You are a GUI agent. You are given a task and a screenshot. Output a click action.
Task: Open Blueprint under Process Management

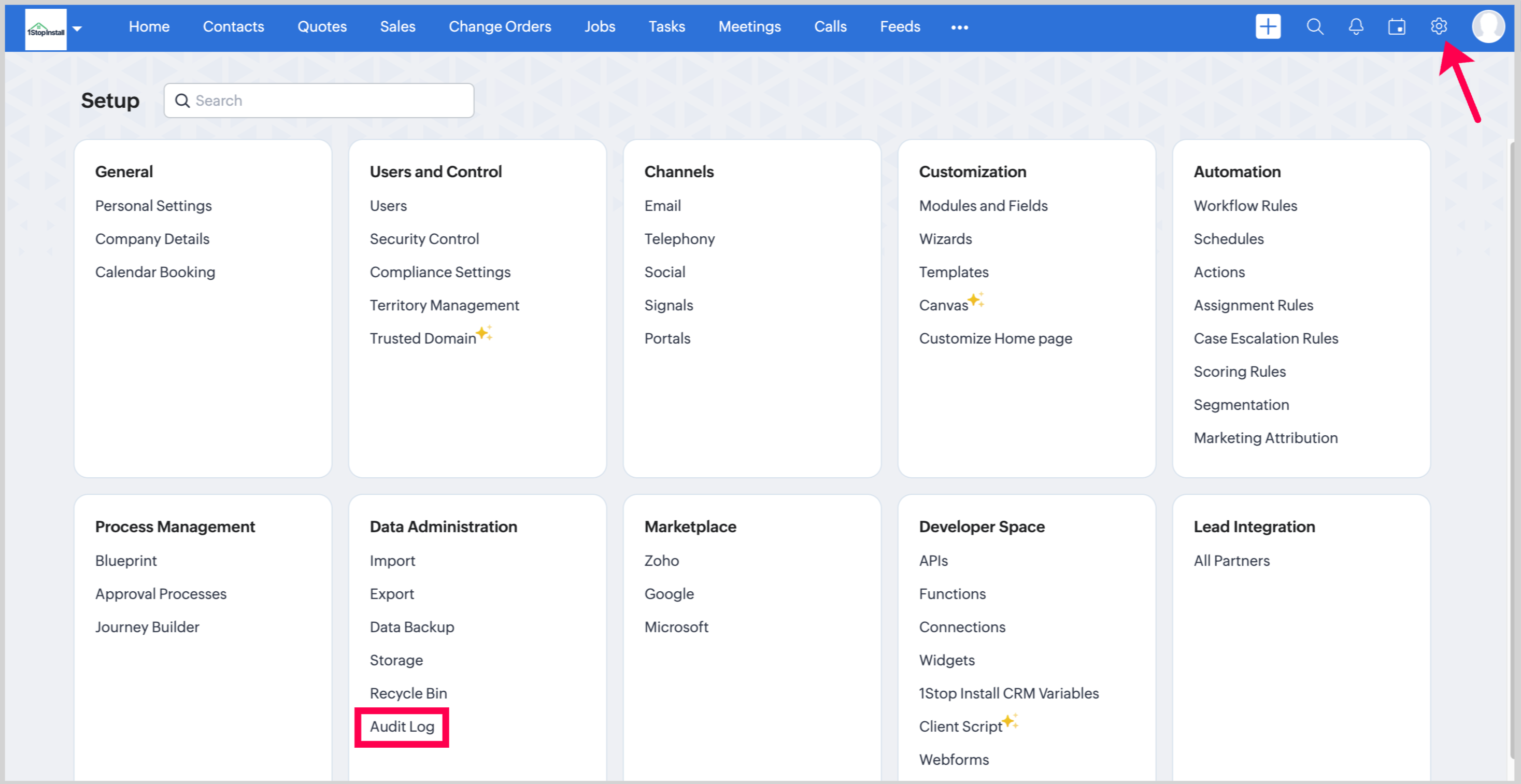pyautogui.click(x=126, y=560)
